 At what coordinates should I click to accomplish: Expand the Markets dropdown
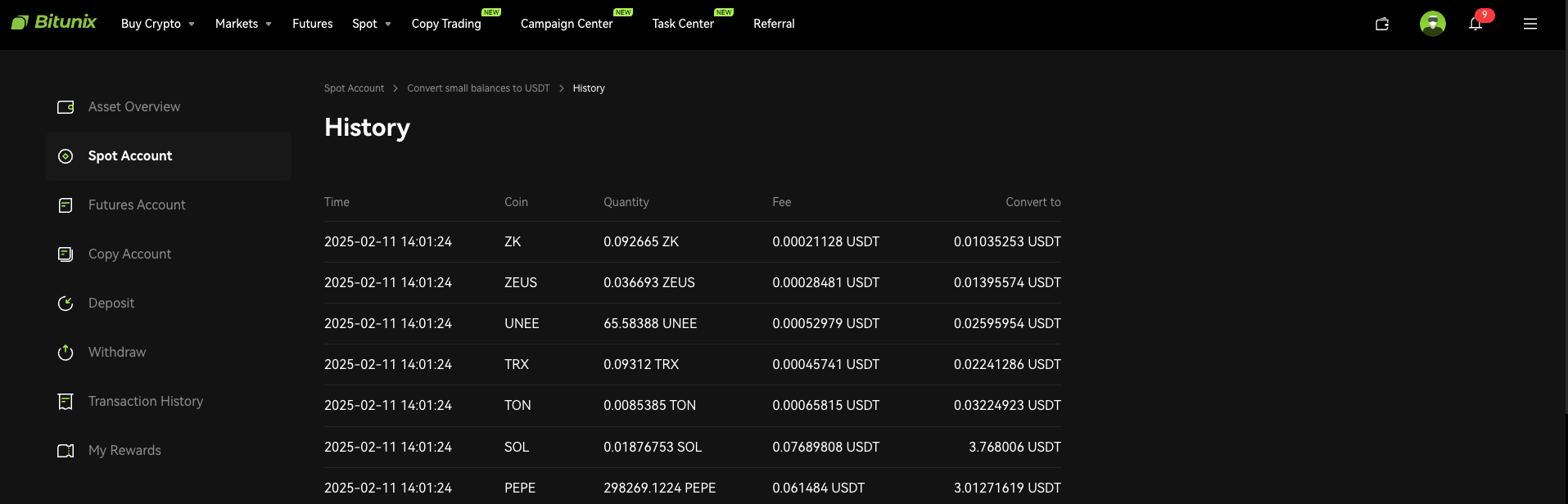tap(243, 24)
